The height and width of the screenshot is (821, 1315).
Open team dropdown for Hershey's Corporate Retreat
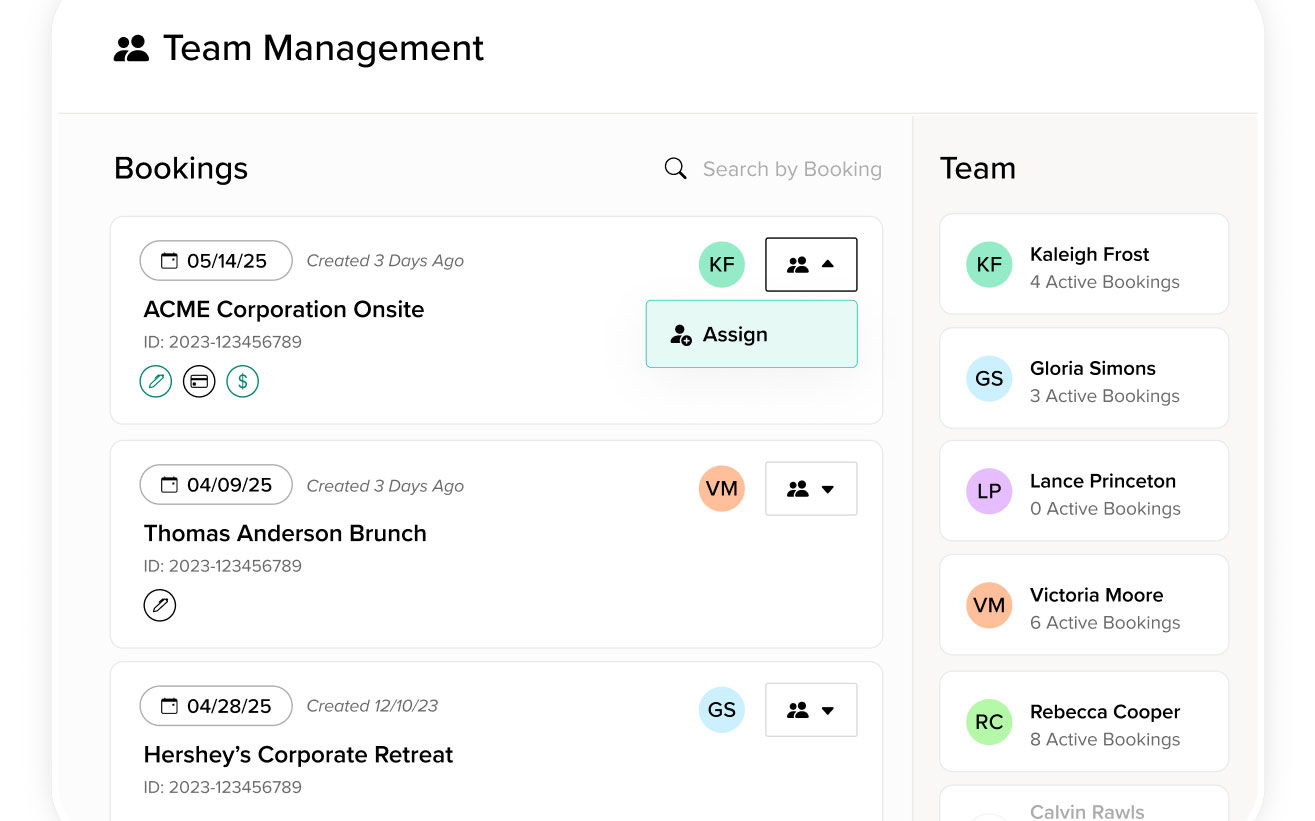click(x=811, y=710)
